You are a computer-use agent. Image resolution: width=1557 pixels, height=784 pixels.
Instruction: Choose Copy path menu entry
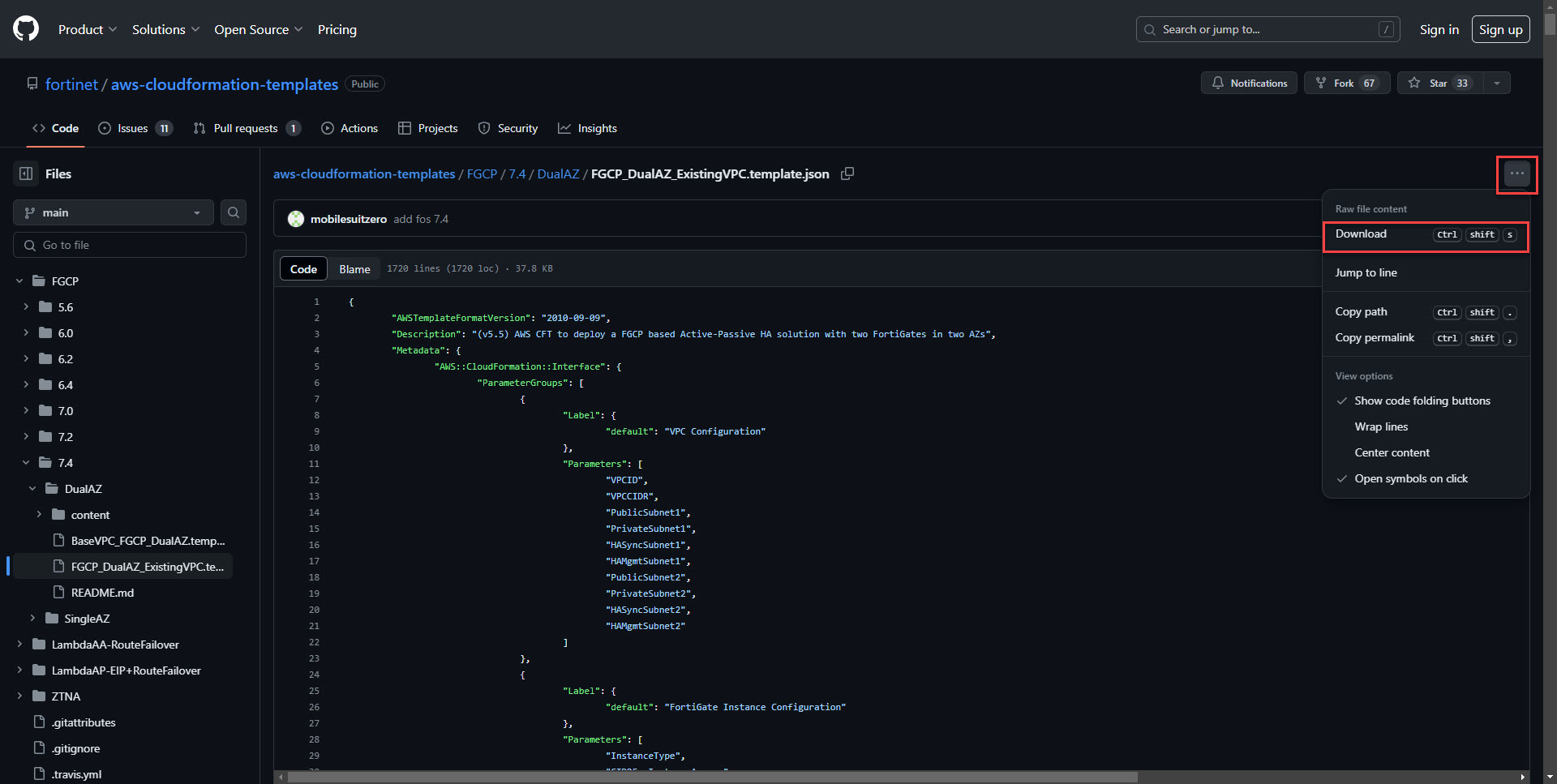(1426, 312)
